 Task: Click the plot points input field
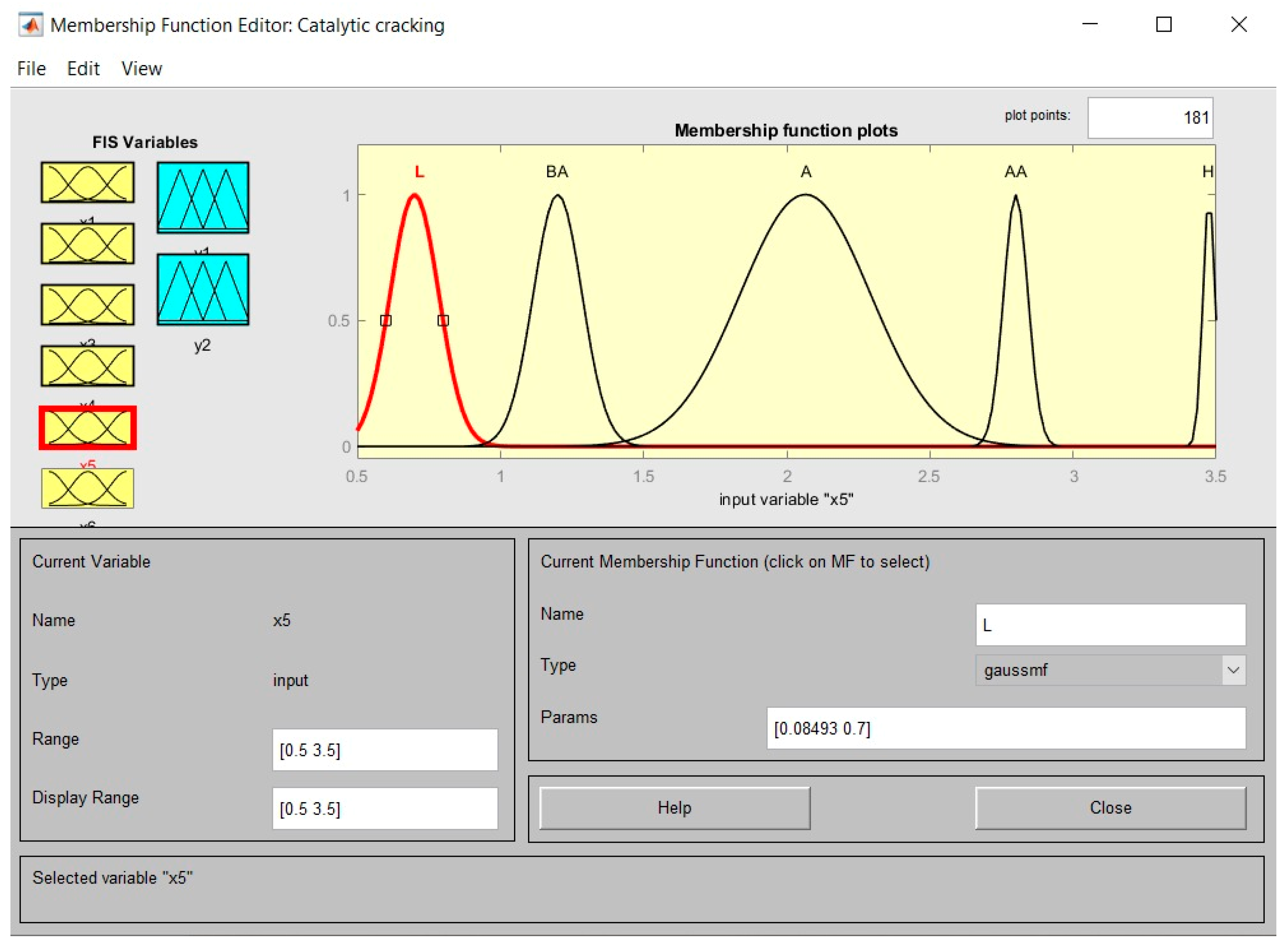point(1150,118)
